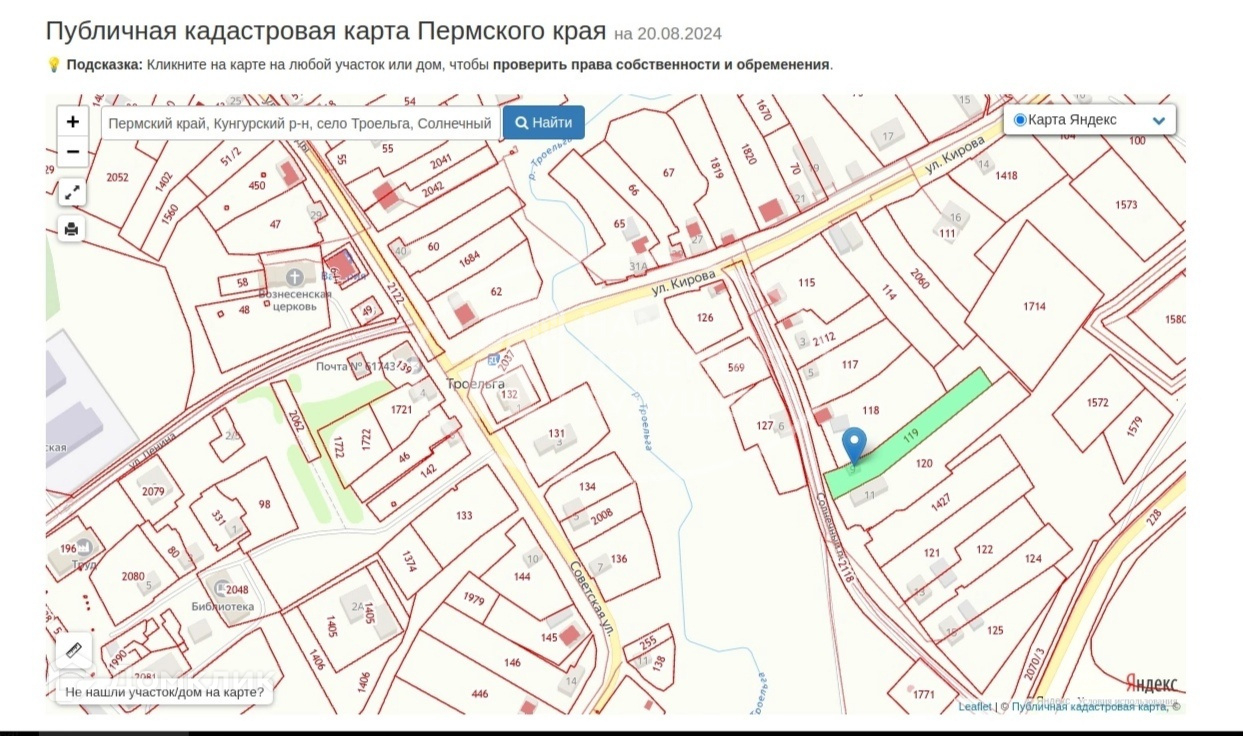Select parcel 131 on the map
Image resolution: width=1243 pixels, height=736 pixels.
point(557,433)
